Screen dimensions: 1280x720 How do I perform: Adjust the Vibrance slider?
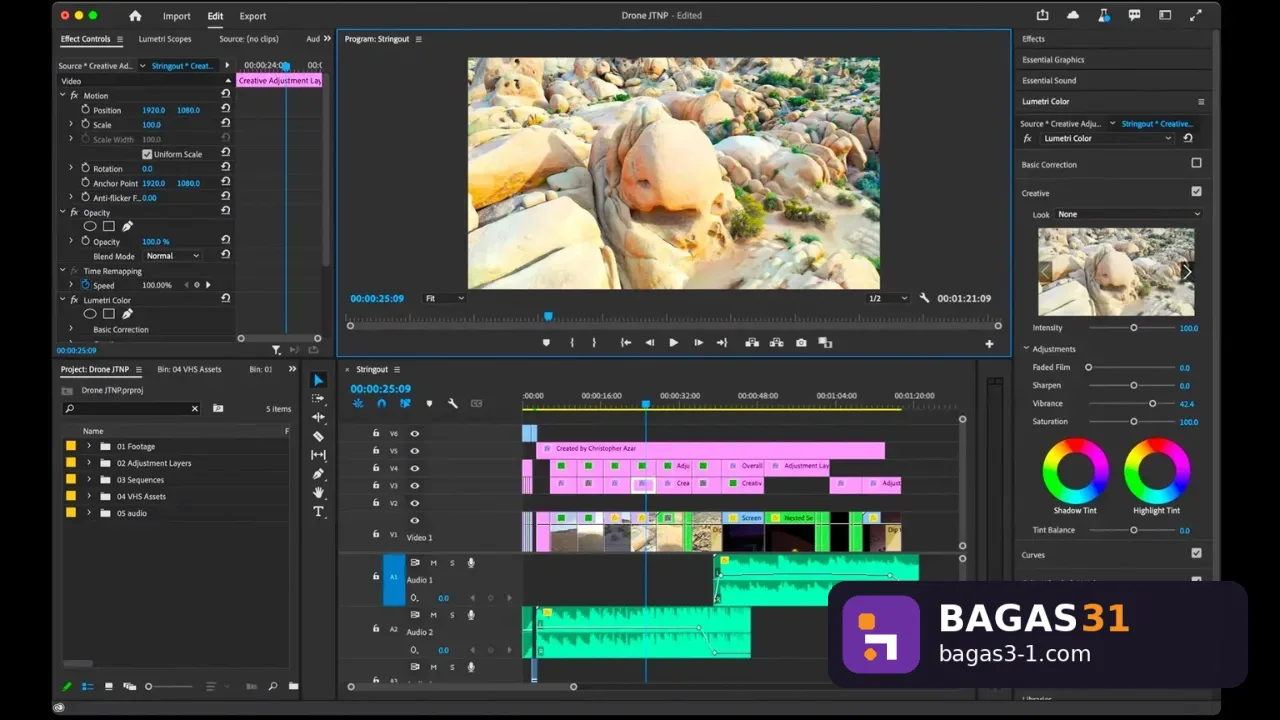click(x=1152, y=403)
